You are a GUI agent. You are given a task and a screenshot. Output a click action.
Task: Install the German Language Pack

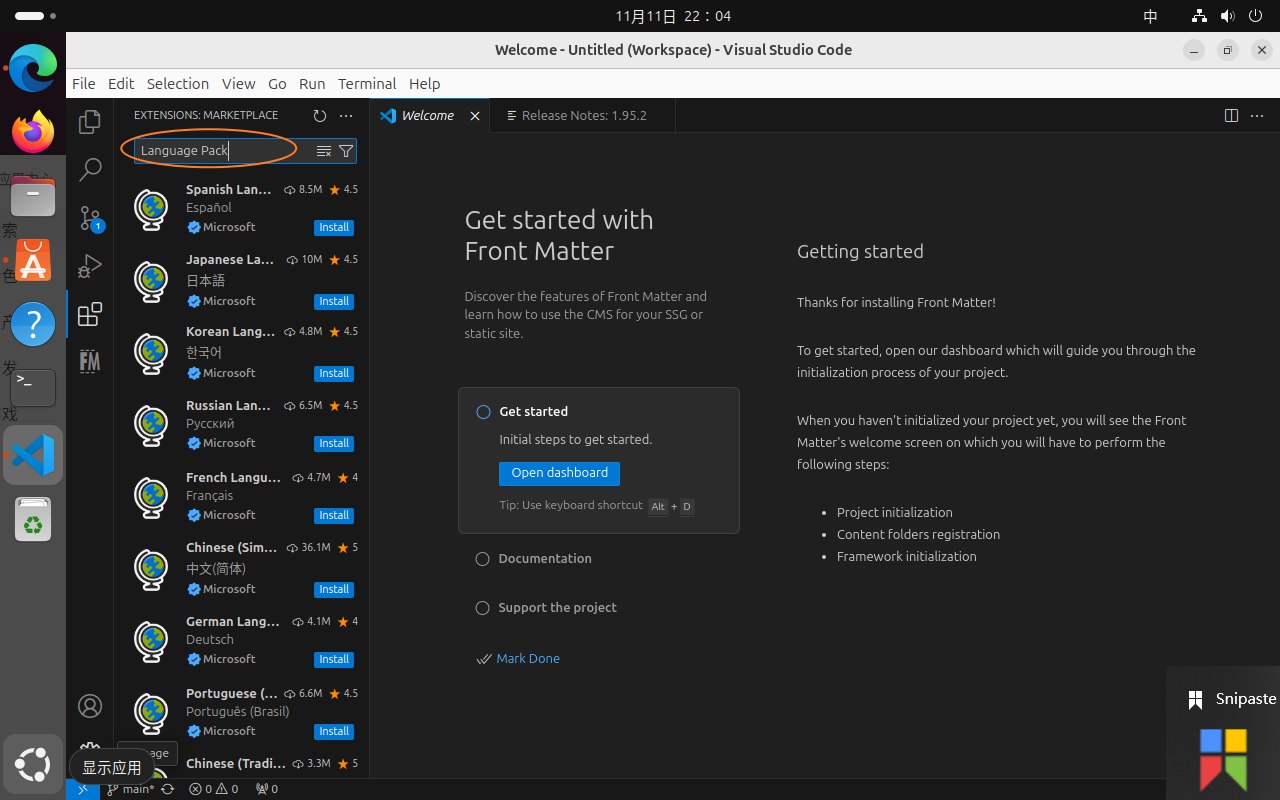[334, 660]
